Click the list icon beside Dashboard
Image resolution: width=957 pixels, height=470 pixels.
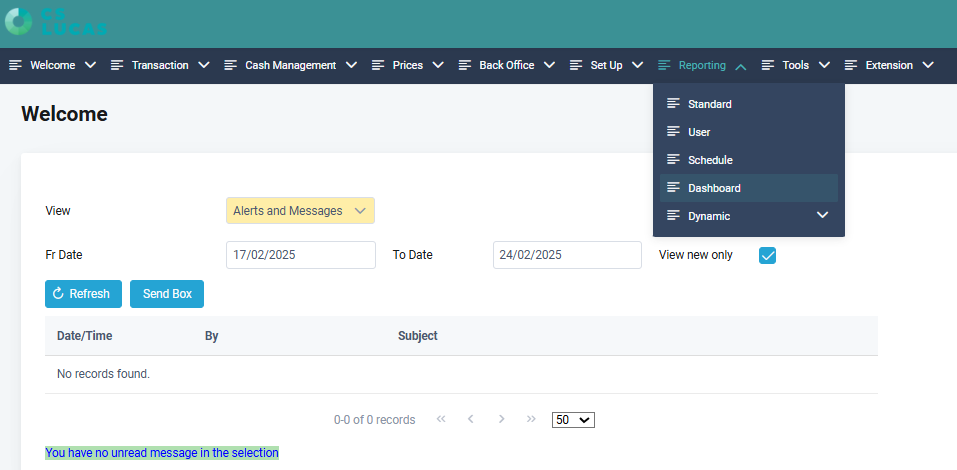pos(673,188)
